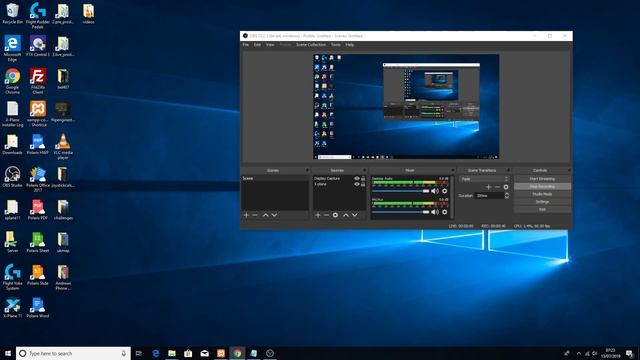
Task: Move the selected source up in Sources
Action: click(x=346, y=215)
